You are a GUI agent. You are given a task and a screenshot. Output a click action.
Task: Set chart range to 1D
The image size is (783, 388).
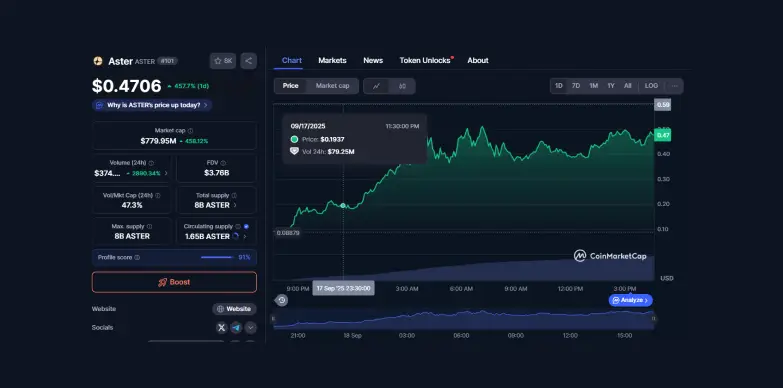pos(559,86)
